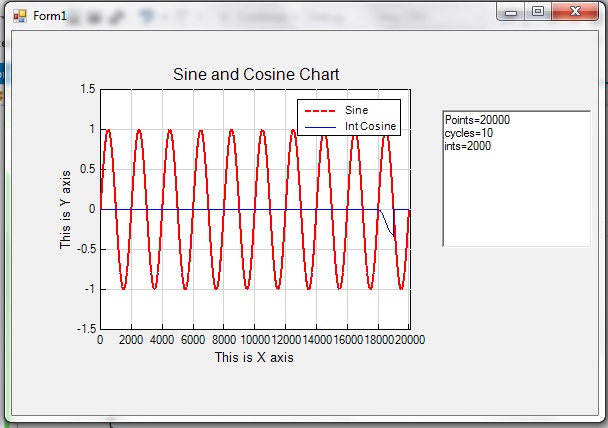Viewport: 608px width, 428px height.
Task: Click the 20000 X-axis tick label
Action: coord(410,340)
